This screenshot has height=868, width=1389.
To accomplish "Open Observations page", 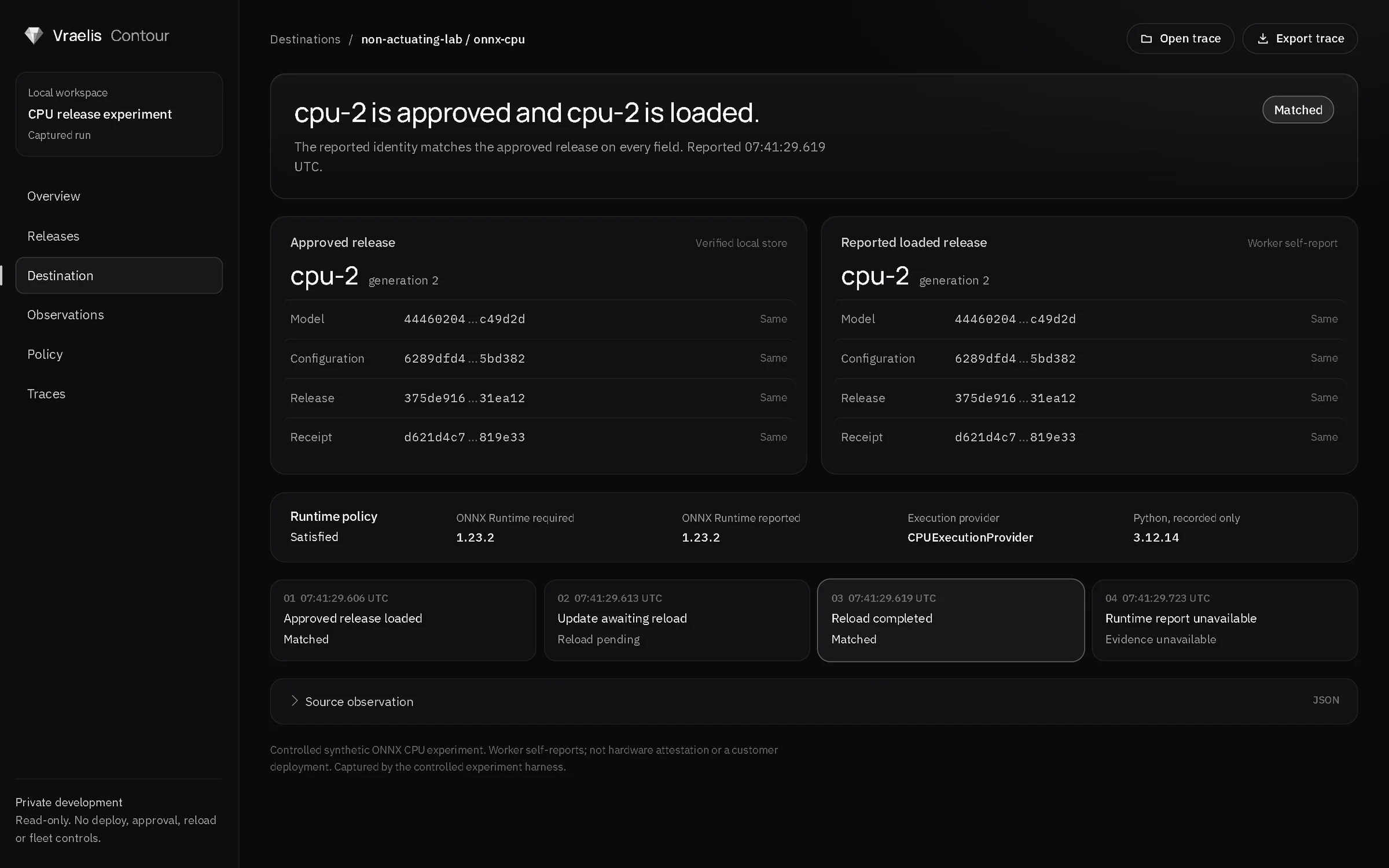I will pyautogui.click(x=119, y=315).
